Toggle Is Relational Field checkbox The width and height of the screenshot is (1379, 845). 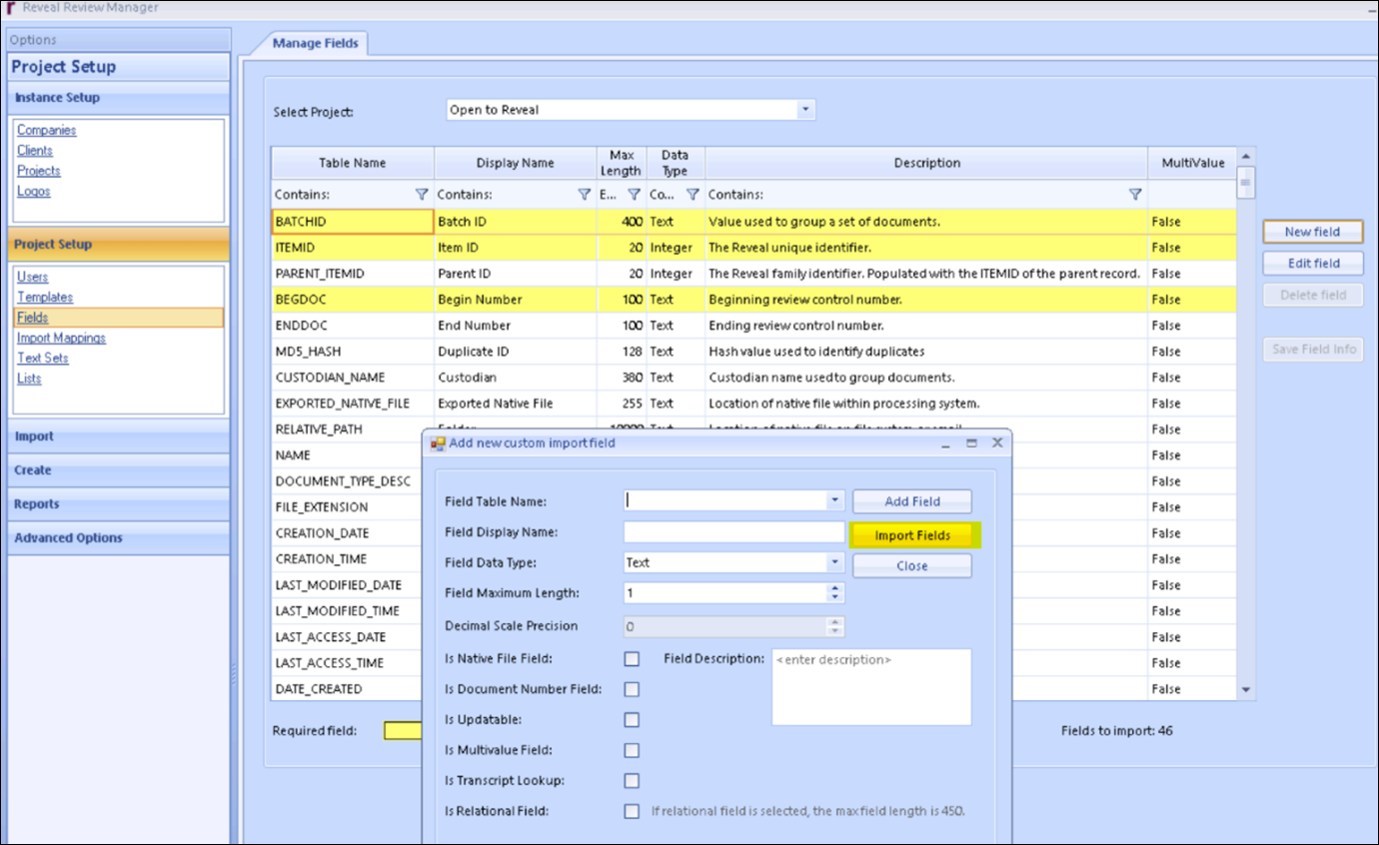(632, 811)
